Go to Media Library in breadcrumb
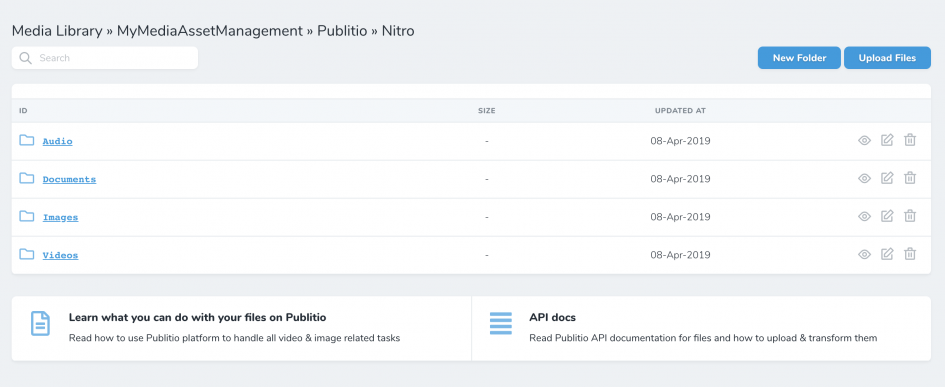The width and height of the screenshot is (945, 387). (x=57, y=31)
